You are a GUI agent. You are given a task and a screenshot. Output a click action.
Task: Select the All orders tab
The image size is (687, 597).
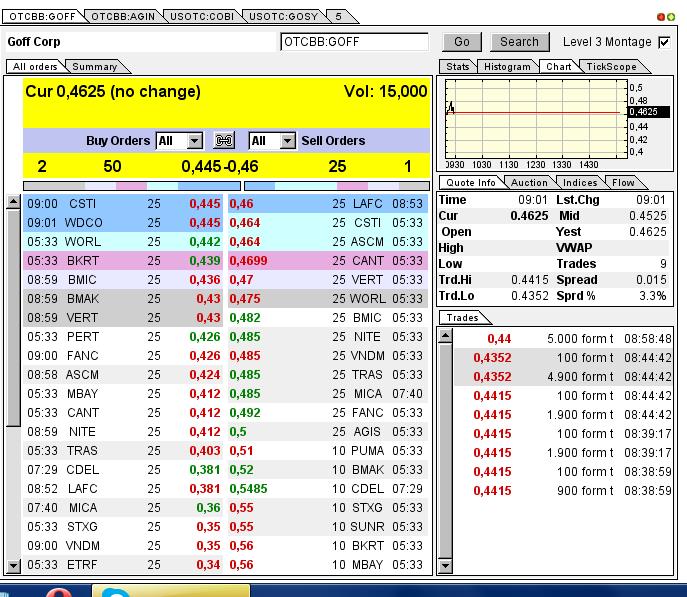coord(35,67)
